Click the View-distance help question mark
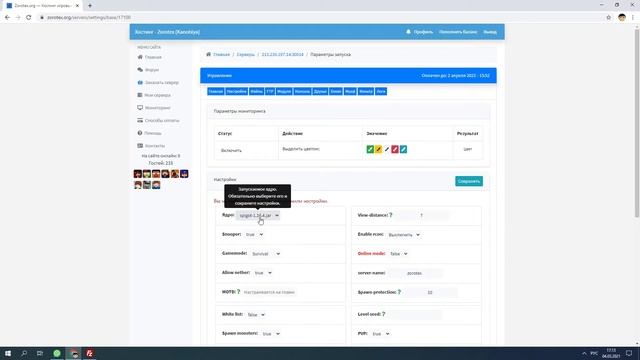The height and width of the screenshot is (360, 640). (x=391, y=215)
